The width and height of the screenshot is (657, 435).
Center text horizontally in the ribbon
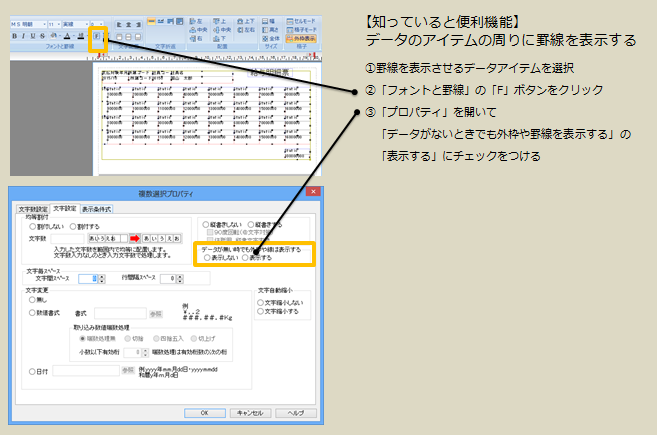pos(129,25)
